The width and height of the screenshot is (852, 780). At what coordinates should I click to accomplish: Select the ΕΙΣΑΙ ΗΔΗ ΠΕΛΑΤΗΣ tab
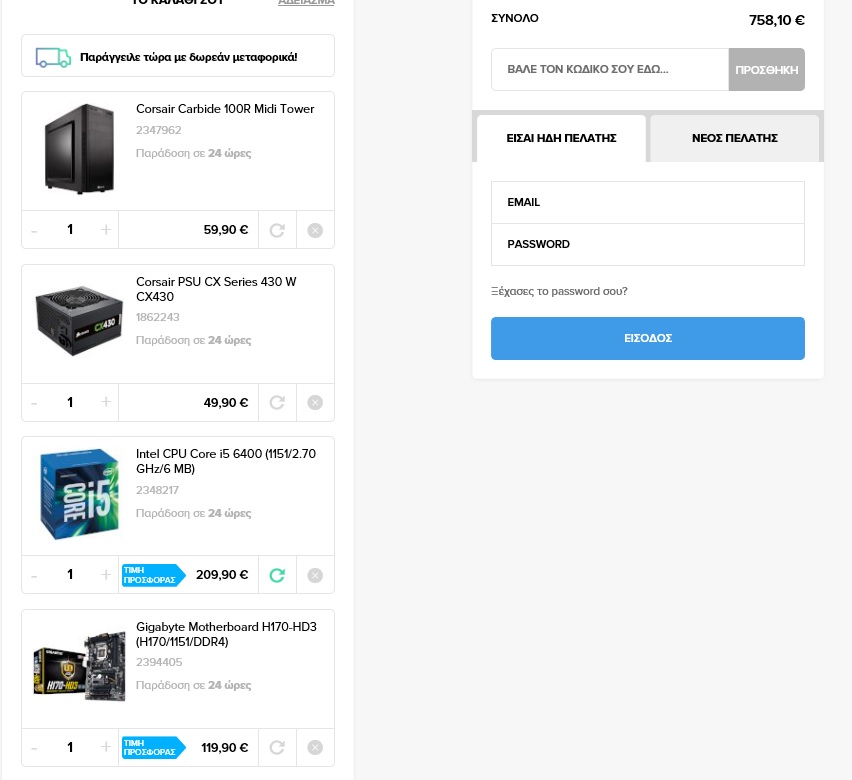click(x=561, y=138)
